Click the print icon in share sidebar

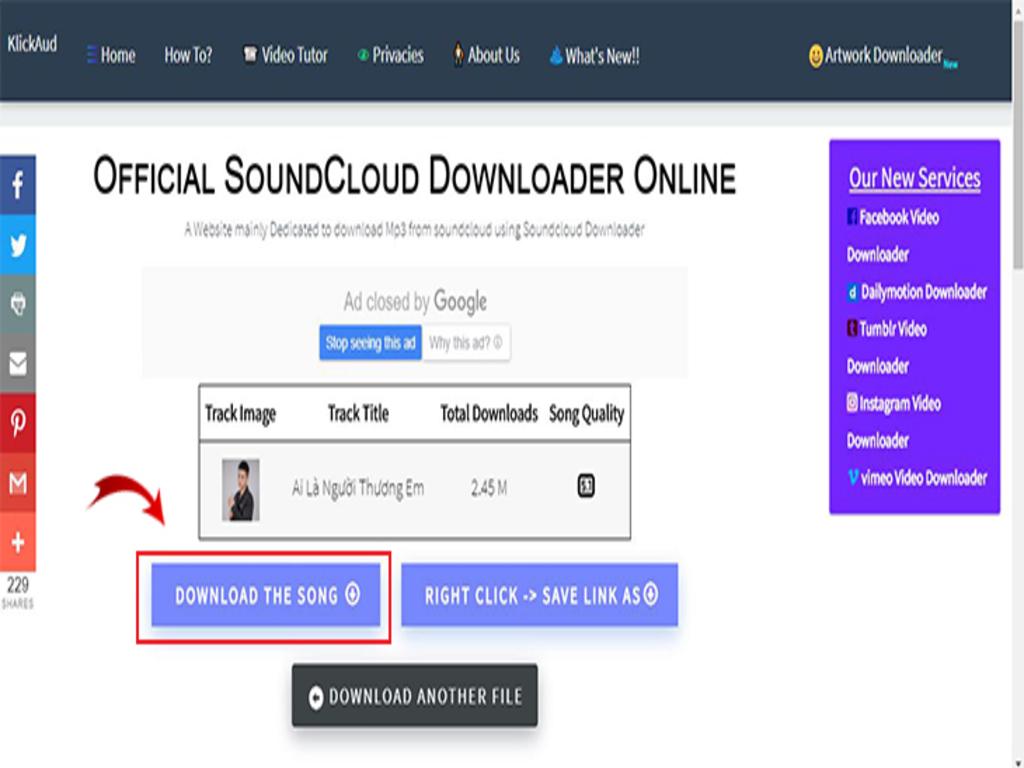coord(18,304)
